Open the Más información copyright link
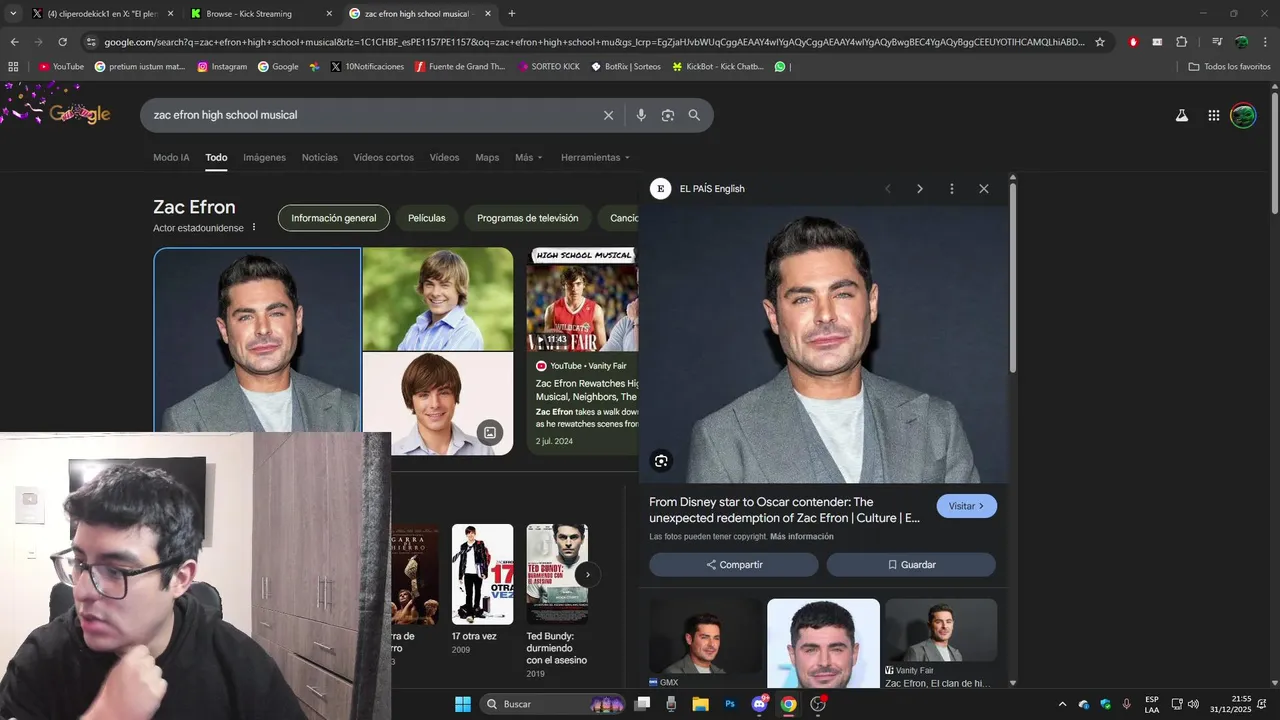Viewport: 1280px width, 720px height. tap(802, 537)
